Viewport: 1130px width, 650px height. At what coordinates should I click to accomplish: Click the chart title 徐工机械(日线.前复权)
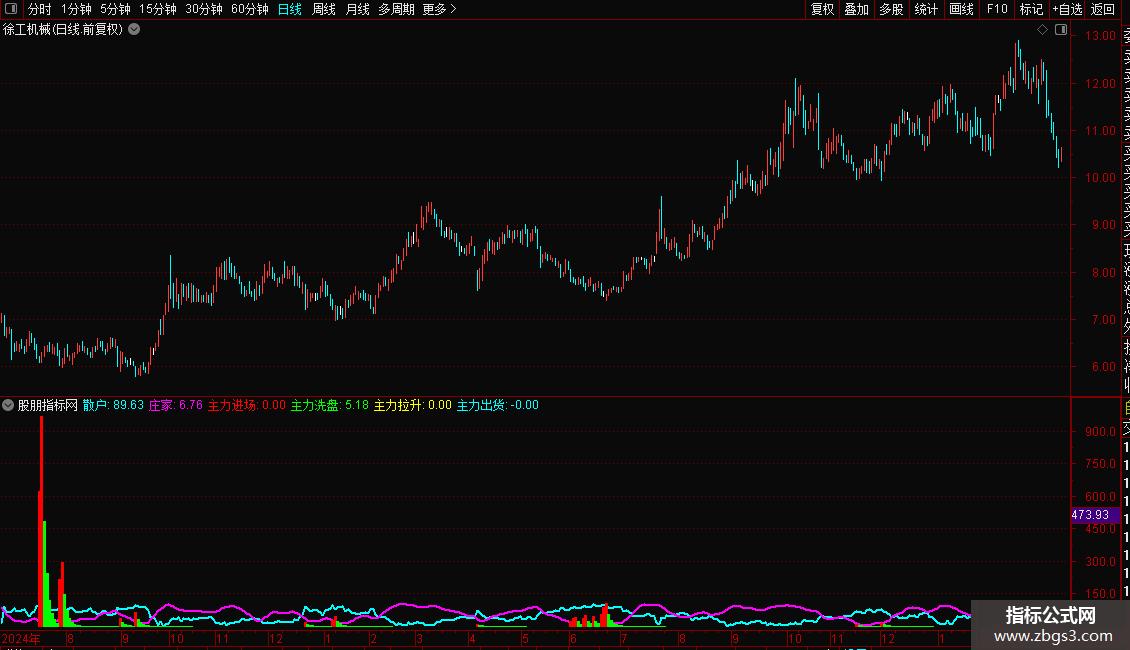tap(63, 30)
